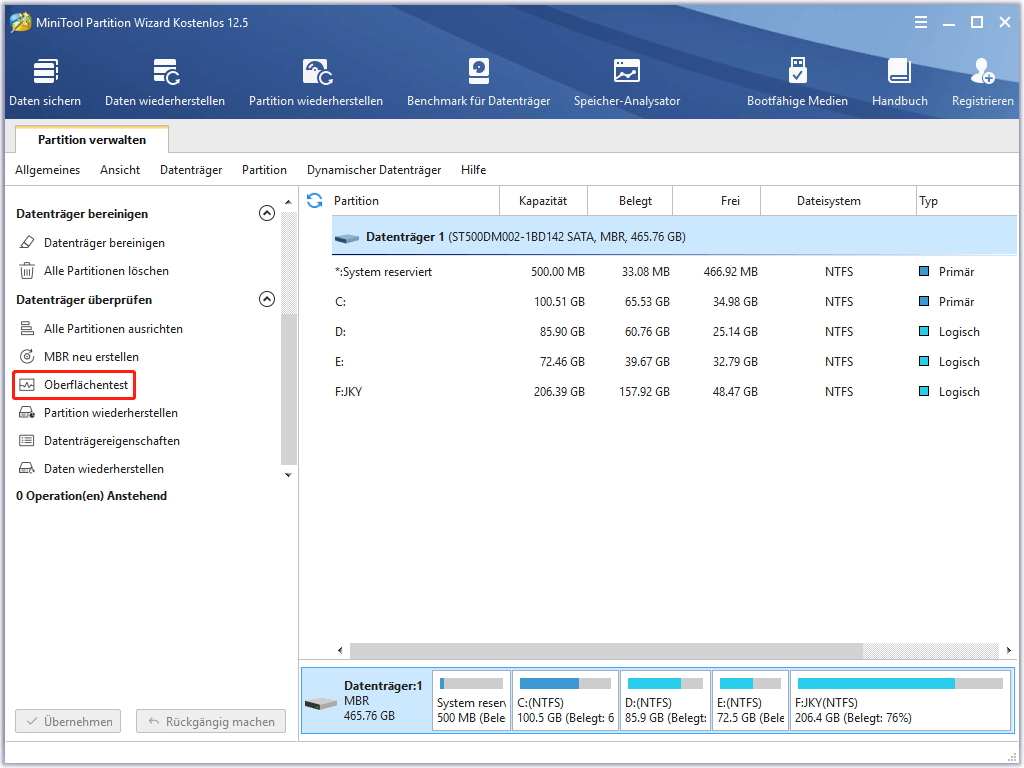Open the Datenträger menu

(191, 170)
